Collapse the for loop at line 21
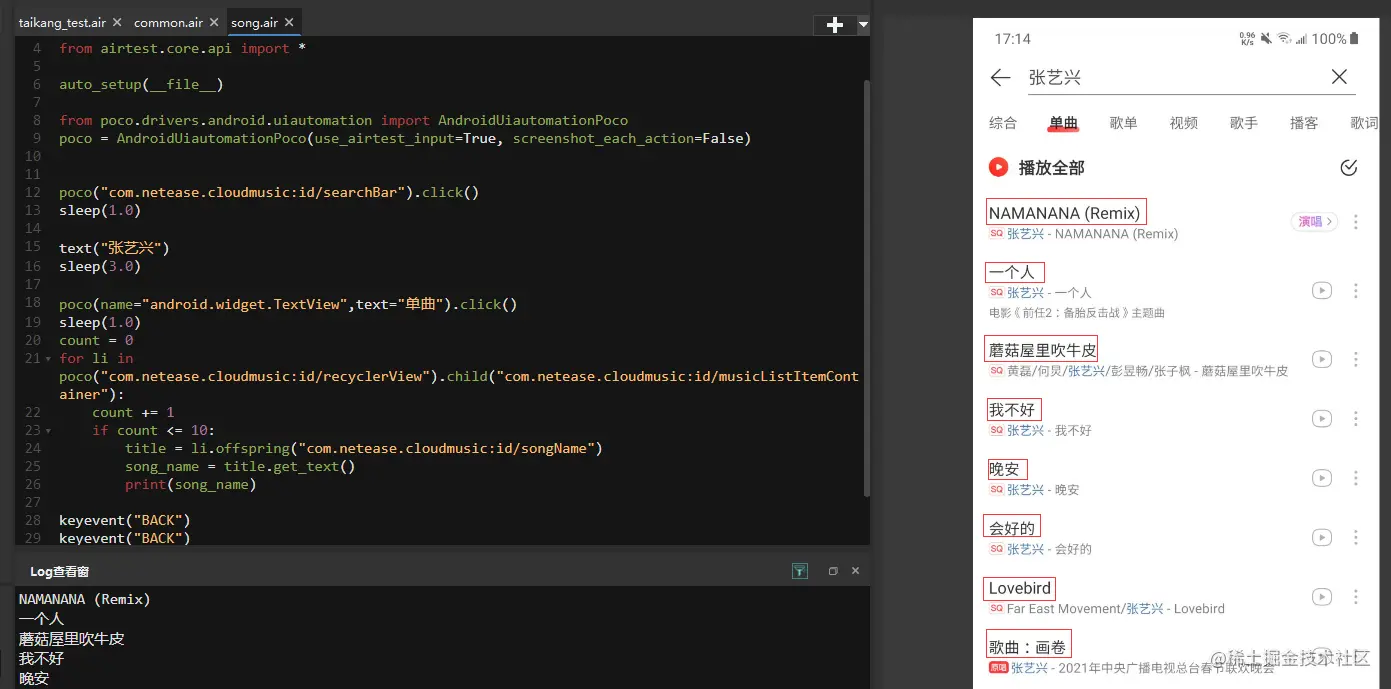The image size is (1391, 689). point(48,358)
